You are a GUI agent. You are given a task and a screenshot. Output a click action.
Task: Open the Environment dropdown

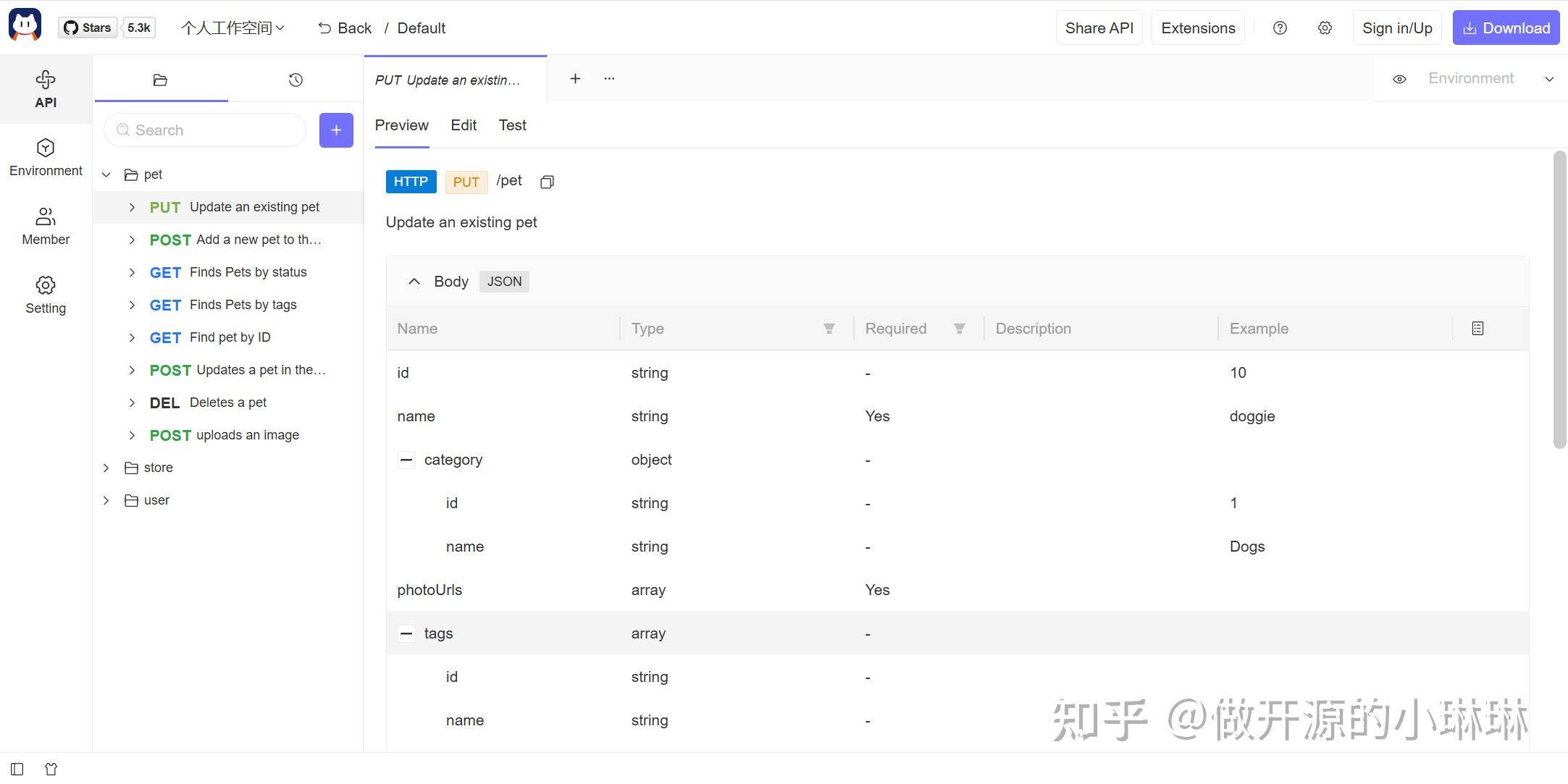[1491, 79]
